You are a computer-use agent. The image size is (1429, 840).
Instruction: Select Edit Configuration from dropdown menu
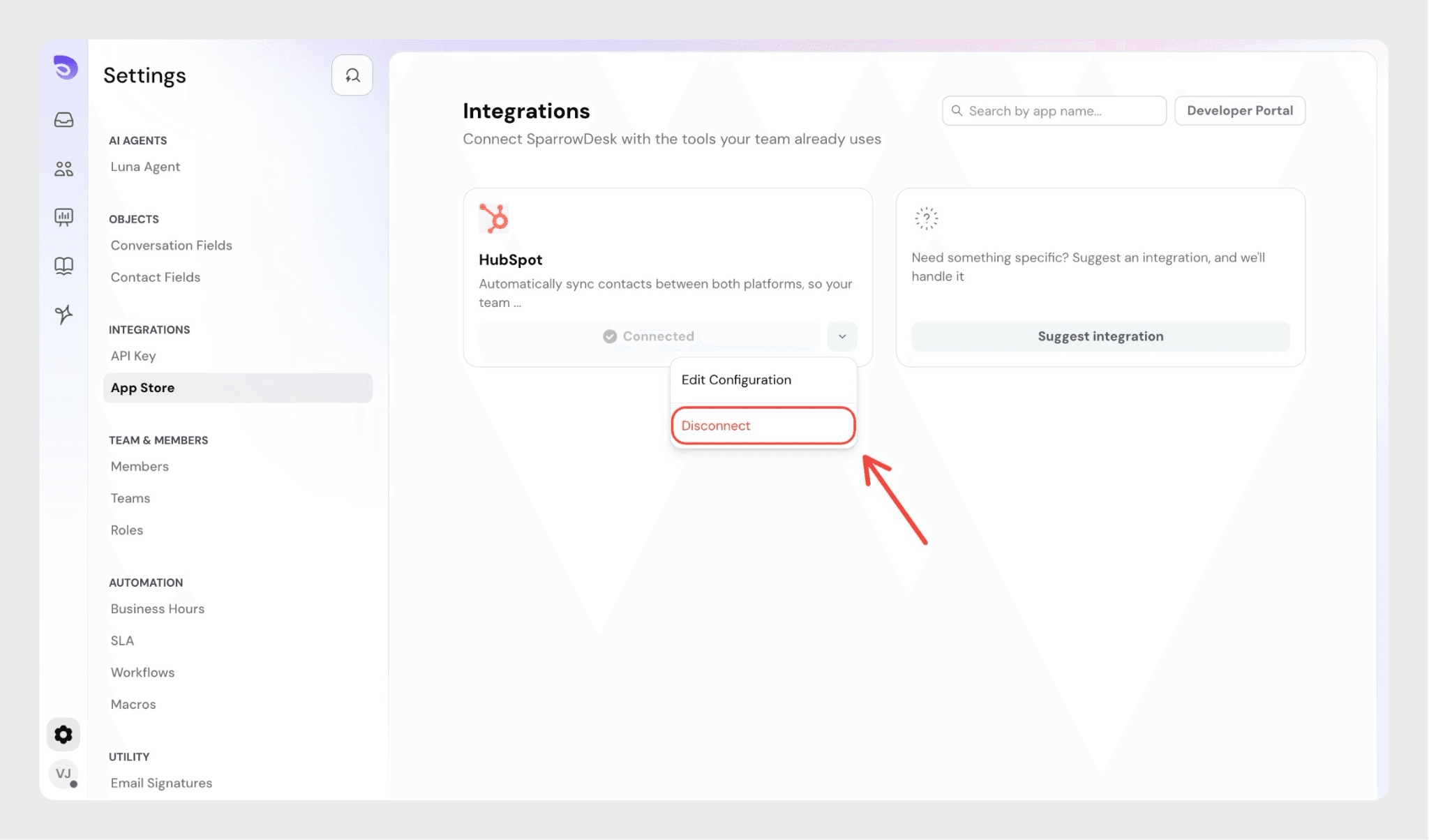(x=736, y=380)
